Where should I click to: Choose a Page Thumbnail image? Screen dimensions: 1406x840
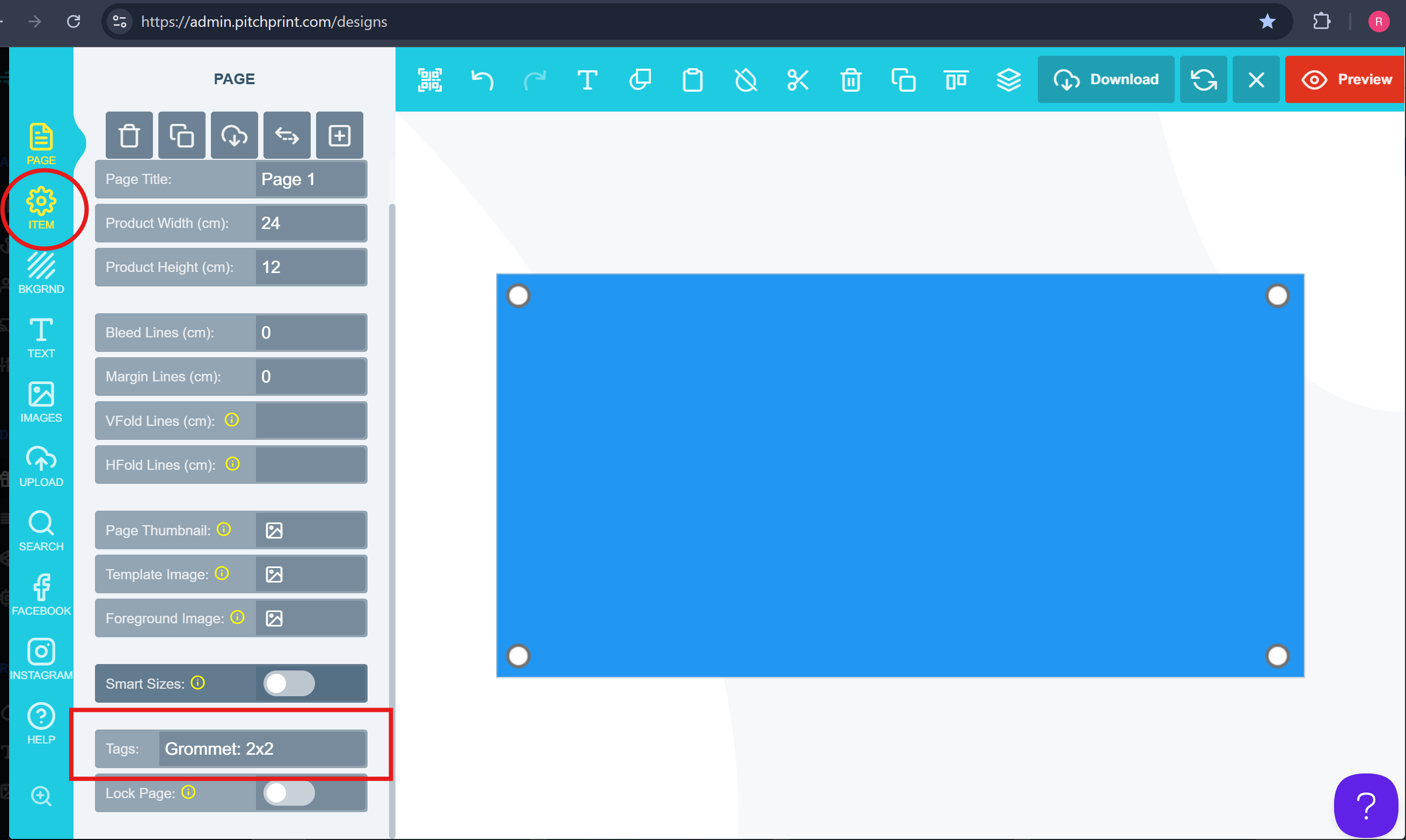click(x=274, y=530)
